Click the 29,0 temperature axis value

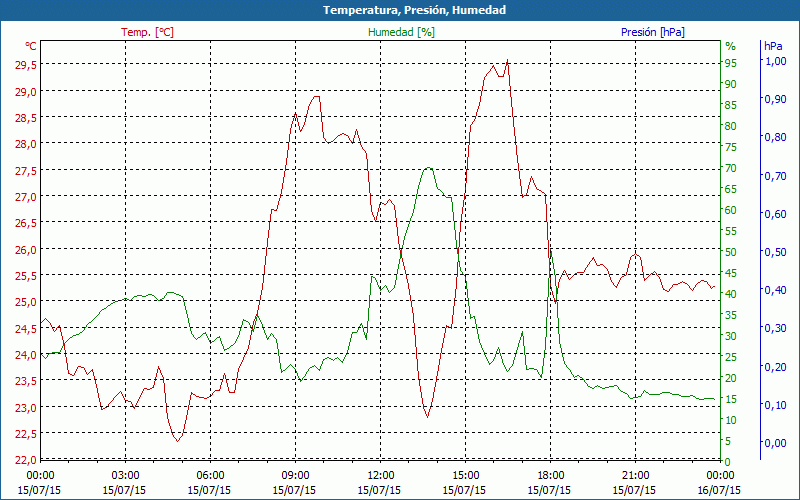click(26, 91)
